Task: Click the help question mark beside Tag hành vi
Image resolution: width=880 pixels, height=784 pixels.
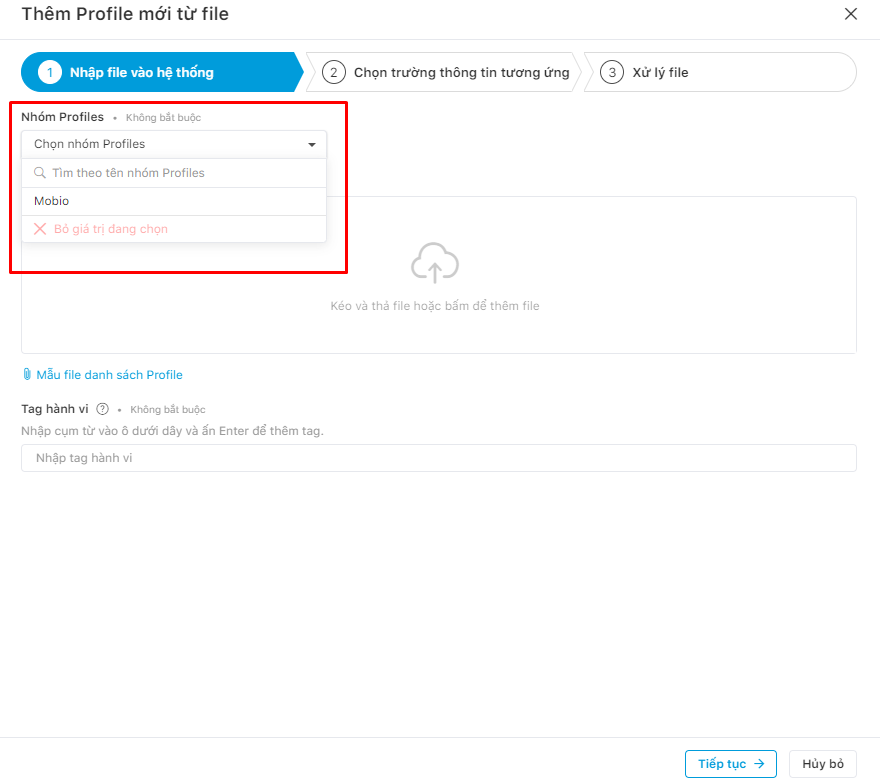Action: [102, 409]
